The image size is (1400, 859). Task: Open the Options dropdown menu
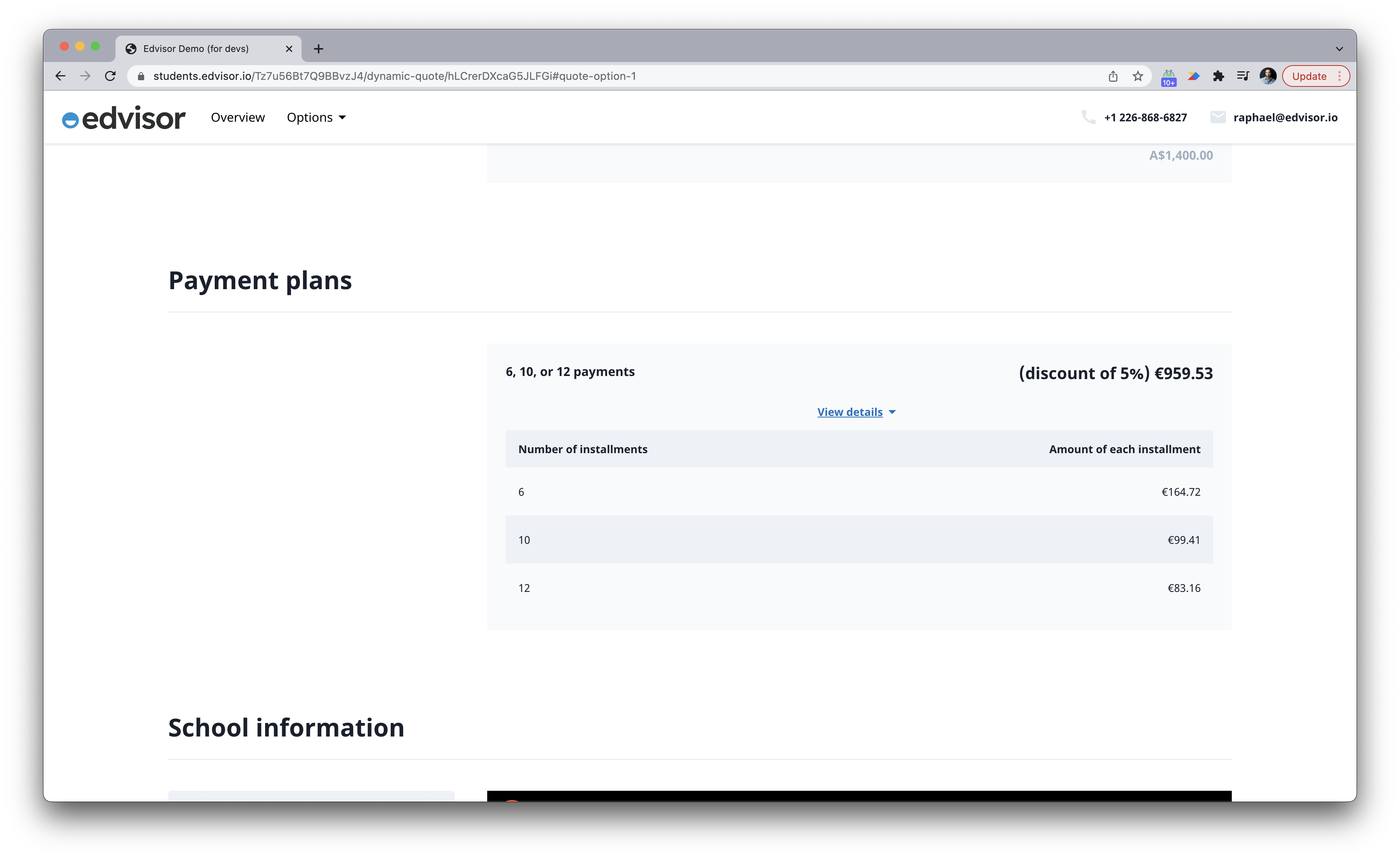pyautogui.click(x=316, y=117)
